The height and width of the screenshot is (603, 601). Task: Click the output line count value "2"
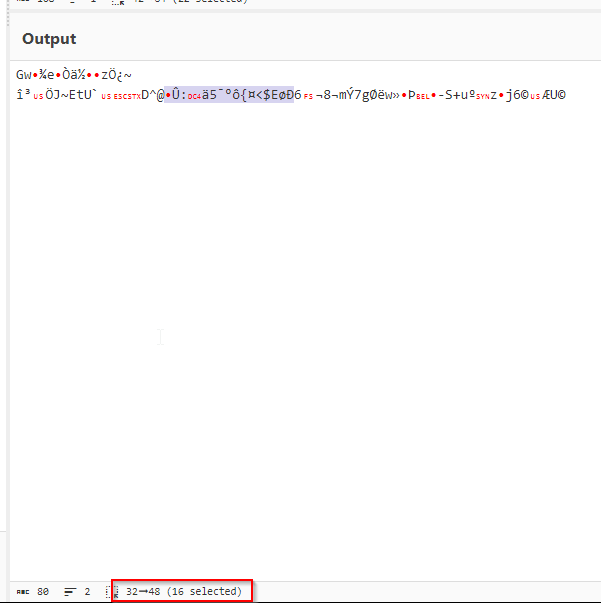click(x=87, y=591)
